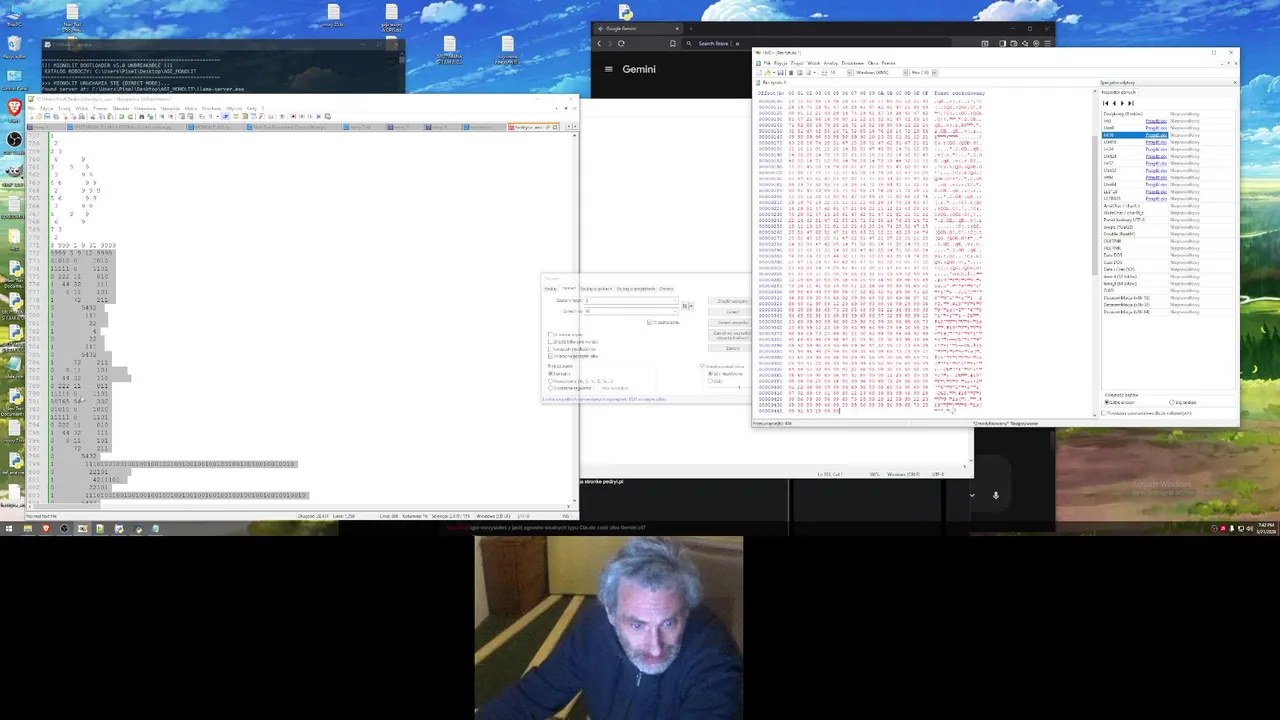Click the Notepad++ record macro icon
The image size is (1280, 720).
[293, 117]
